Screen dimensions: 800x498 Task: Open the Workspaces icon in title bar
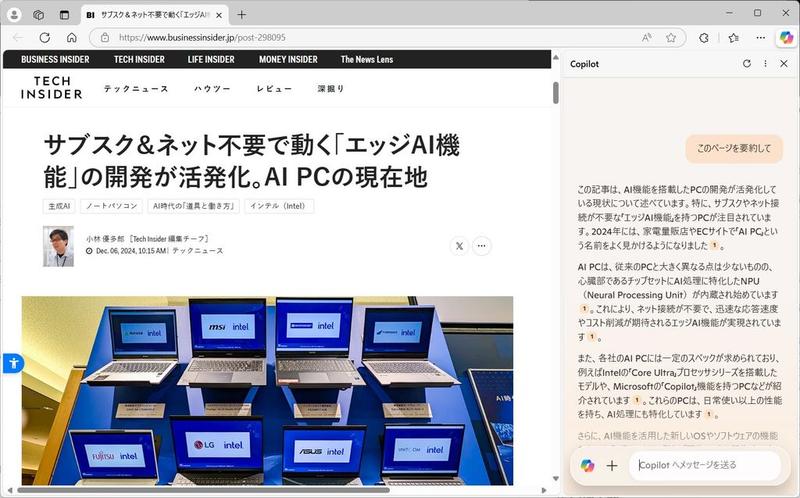tap(38, 15)
